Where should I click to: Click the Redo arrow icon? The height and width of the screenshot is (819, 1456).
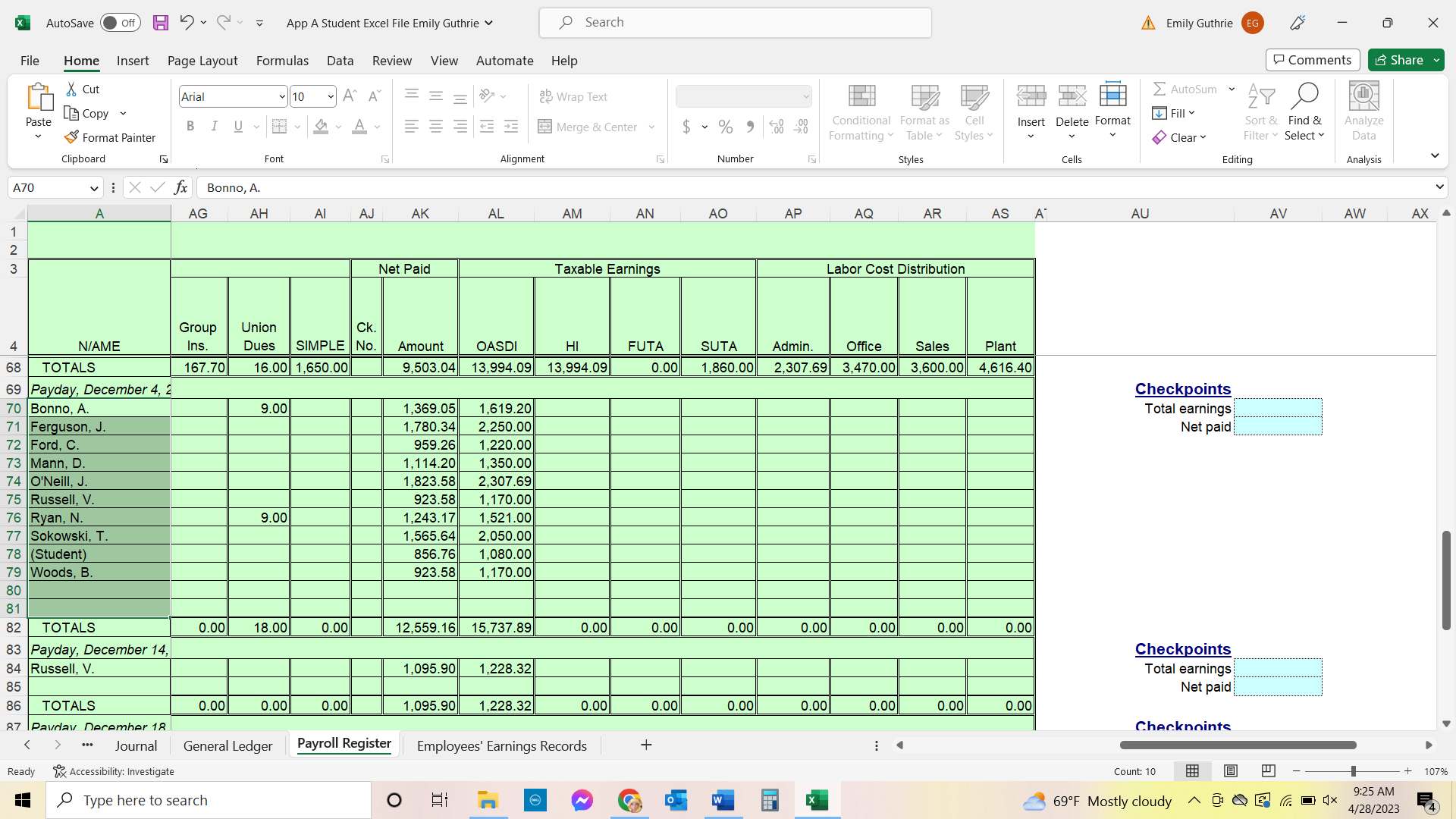(x=223, y=23)
